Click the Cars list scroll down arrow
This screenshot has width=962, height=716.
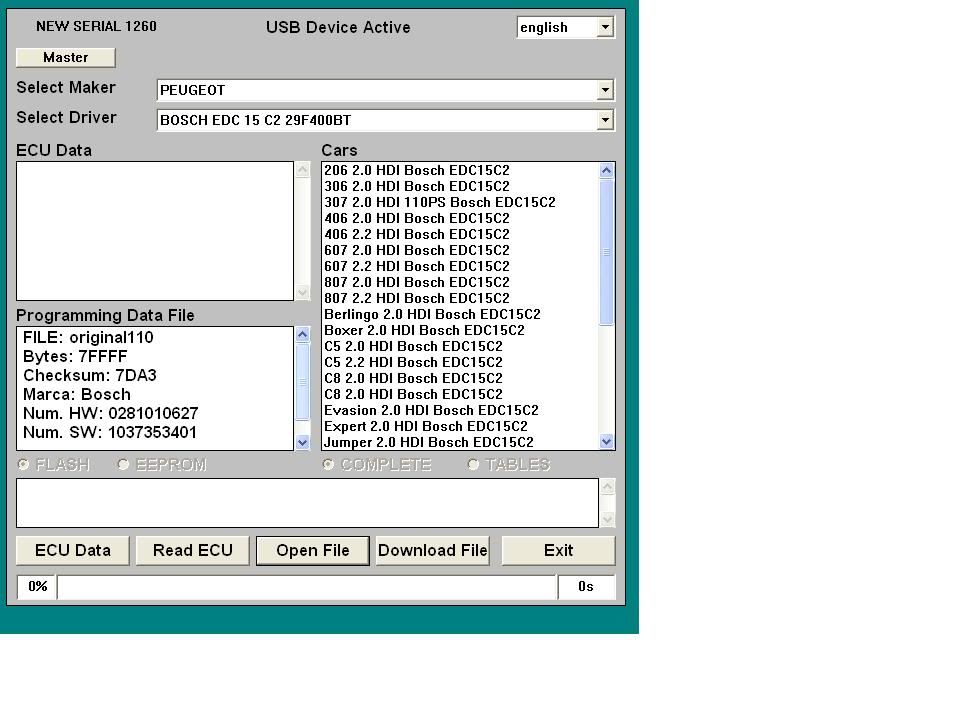606,441
